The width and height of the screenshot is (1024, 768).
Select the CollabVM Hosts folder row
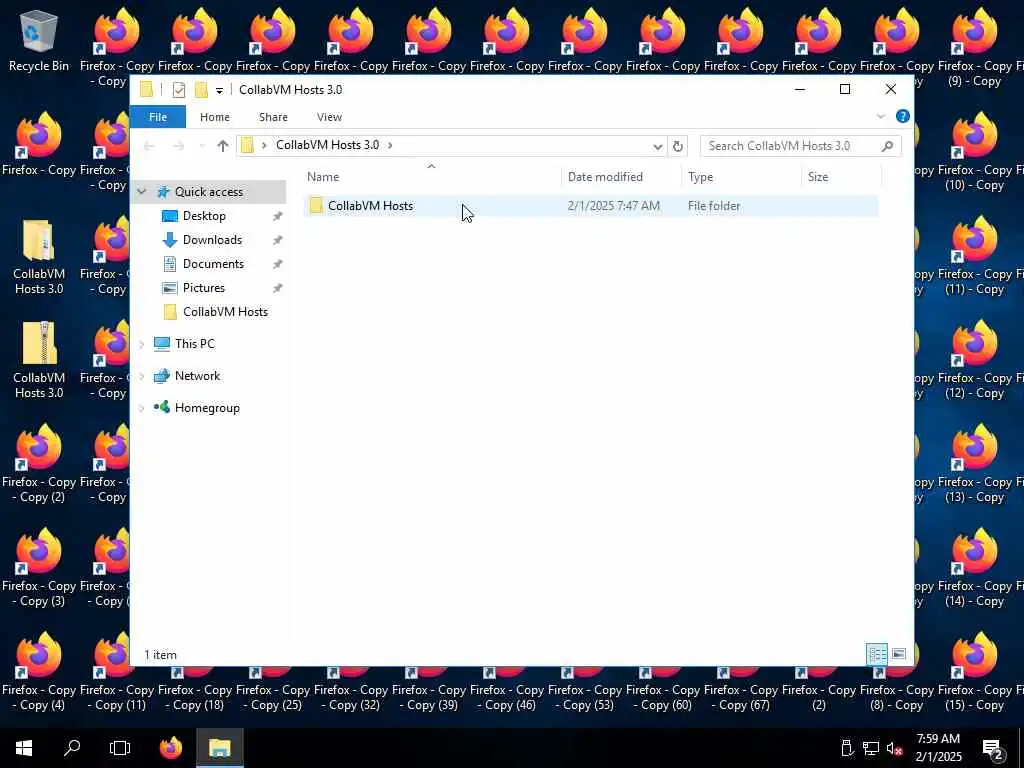coord(590,206)
